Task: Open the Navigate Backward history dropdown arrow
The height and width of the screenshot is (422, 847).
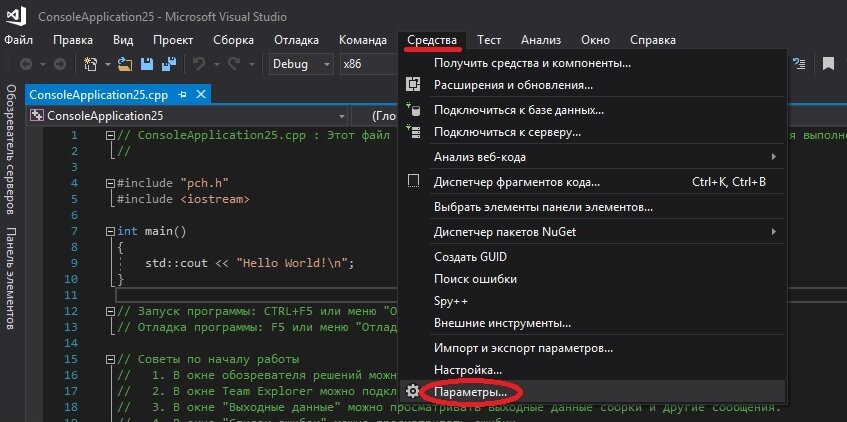Action: [43, 64]
